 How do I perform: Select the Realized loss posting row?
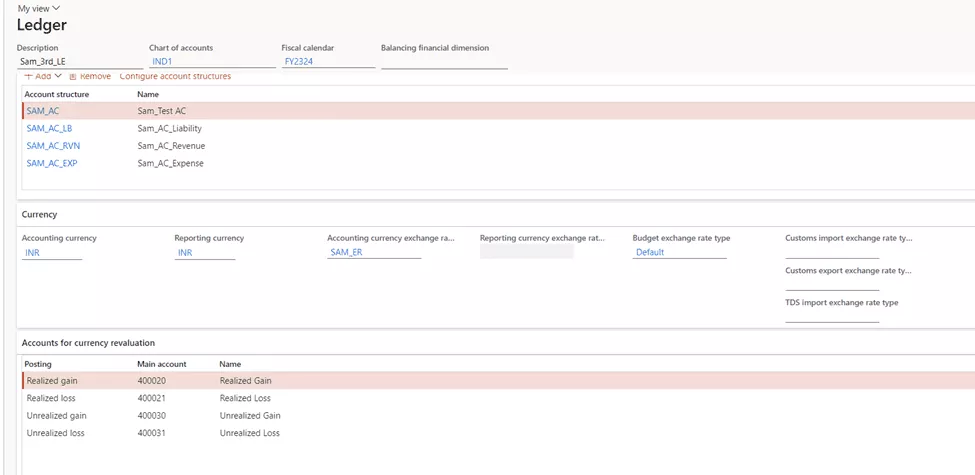click(x=51, y=398)
